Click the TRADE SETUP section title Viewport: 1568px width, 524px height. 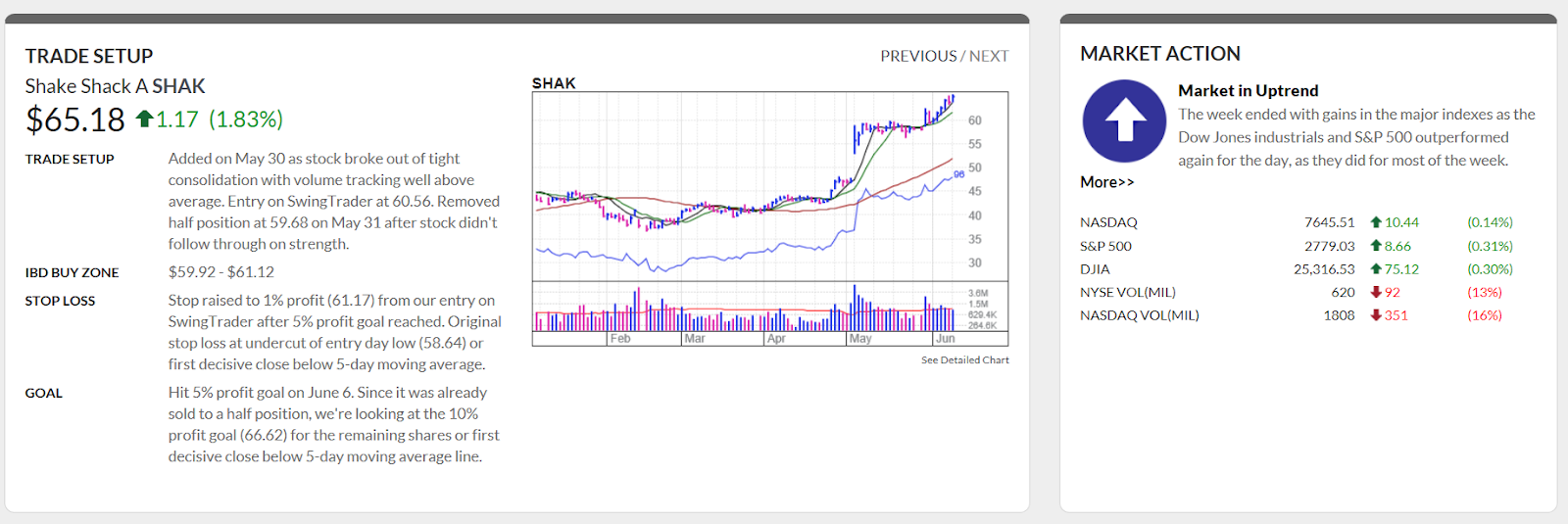tap(89, 56)
